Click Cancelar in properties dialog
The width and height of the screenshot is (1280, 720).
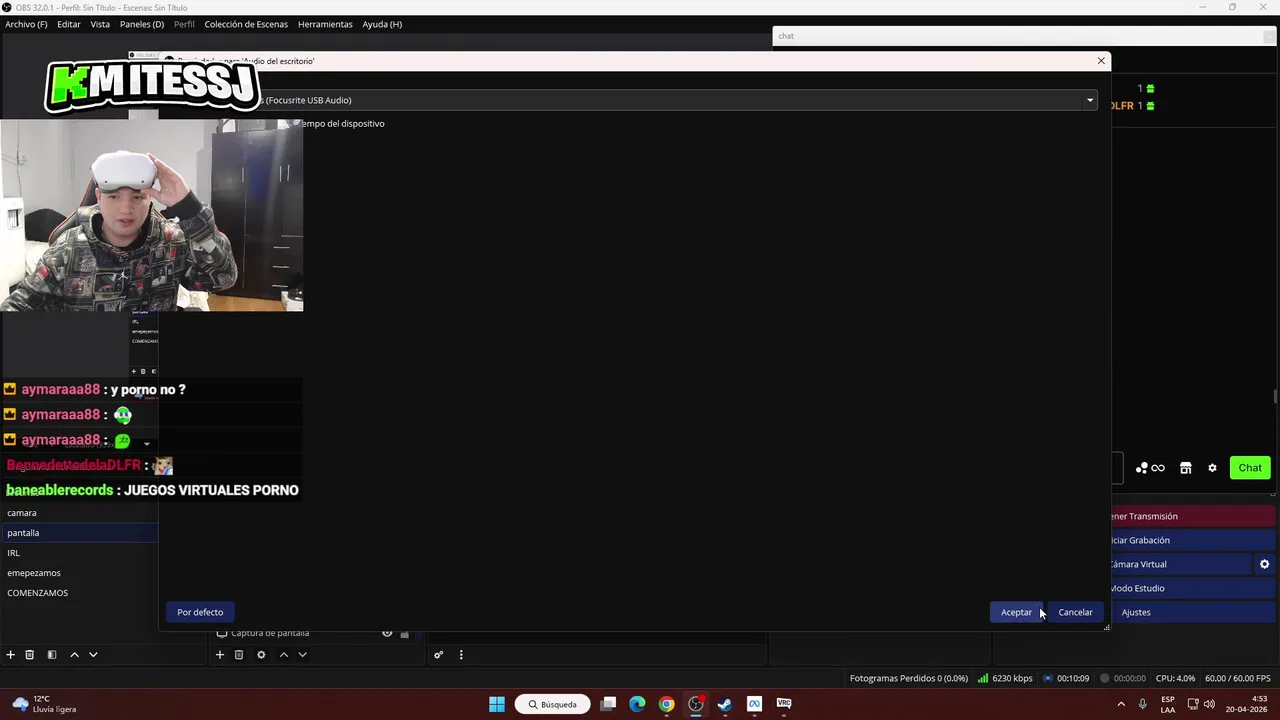[x=1075, y=612]
